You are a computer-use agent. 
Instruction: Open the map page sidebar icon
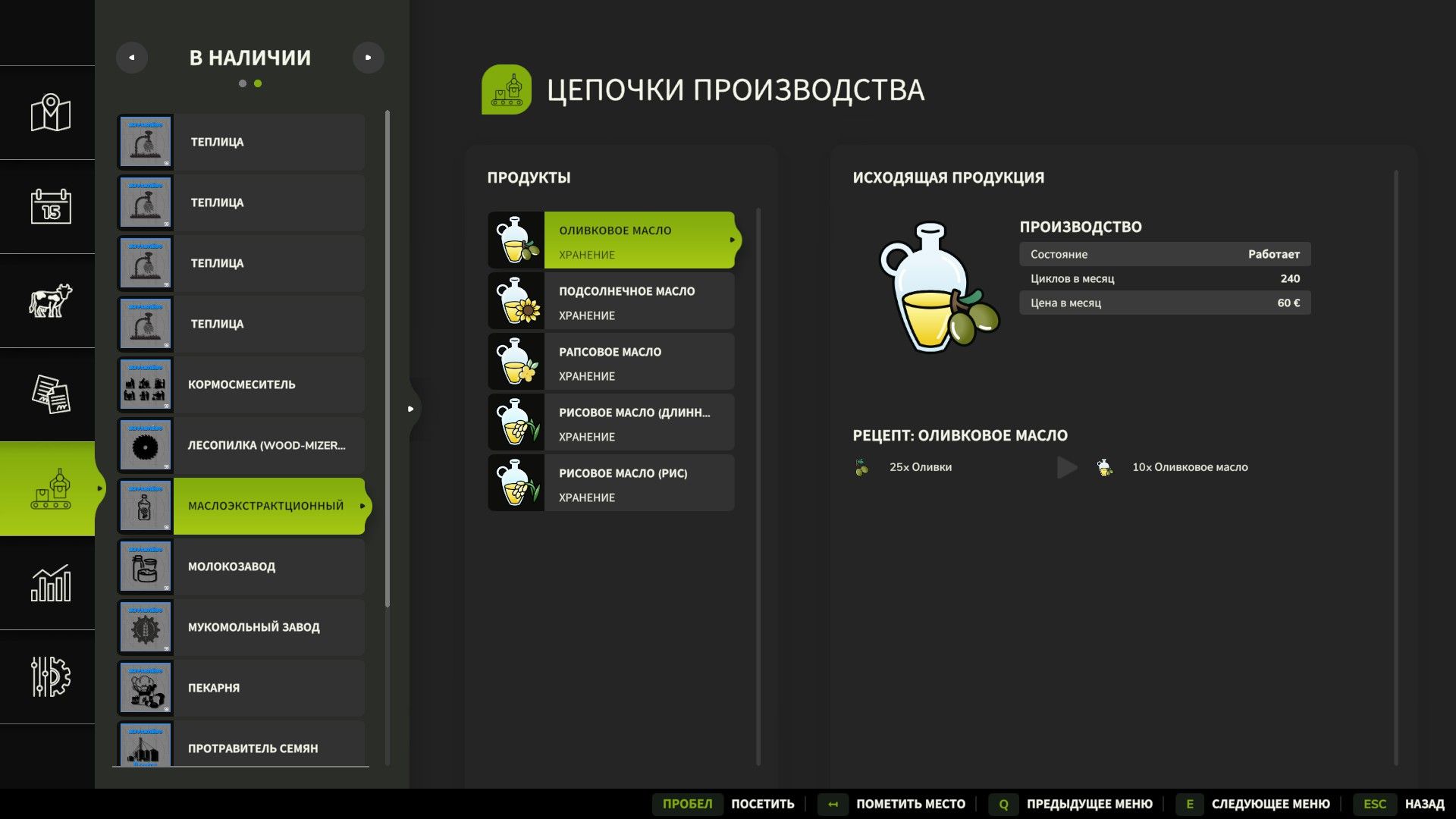[51, 112]
